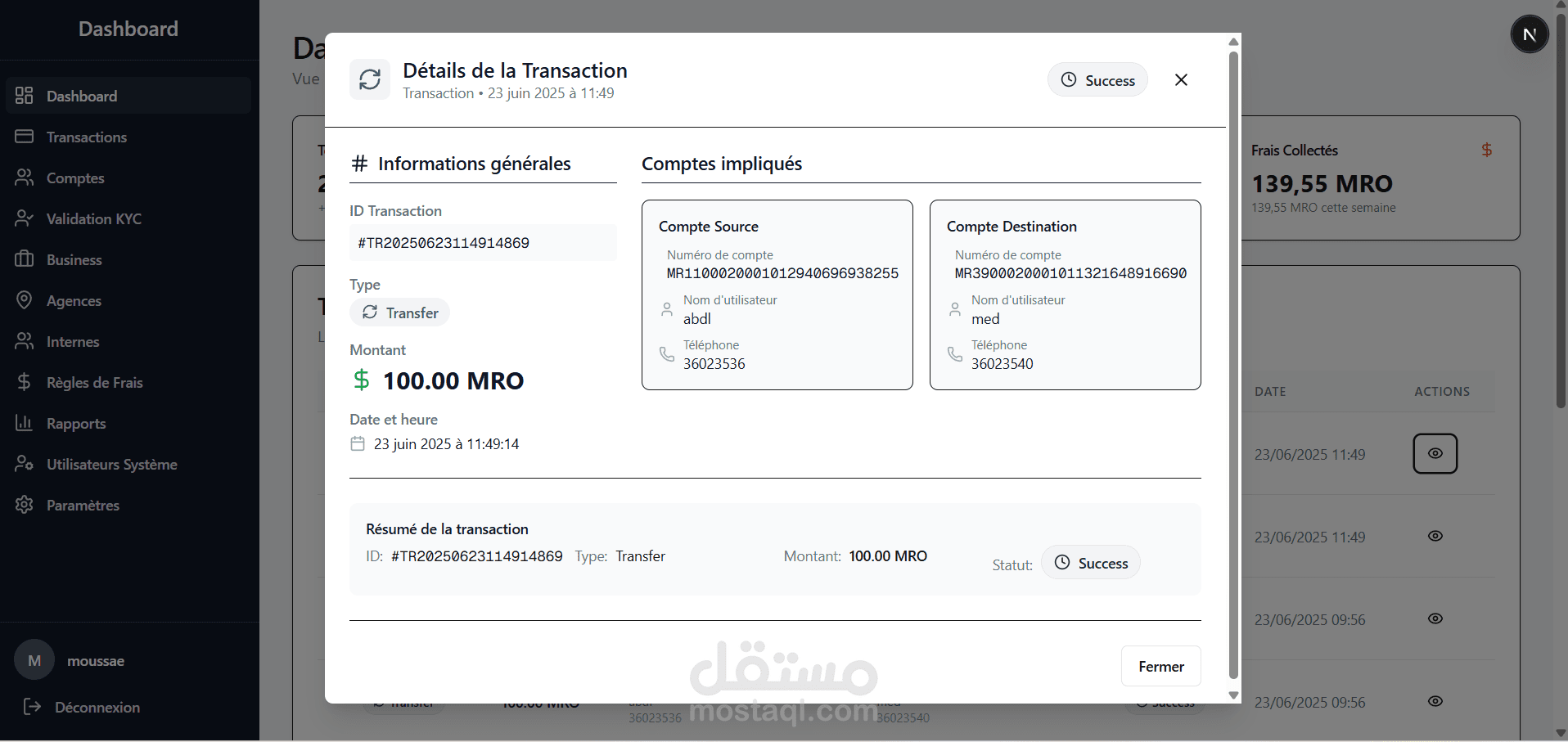Open Validation KYC in the sidebar

pyautogui.click(x=128, y=218)
